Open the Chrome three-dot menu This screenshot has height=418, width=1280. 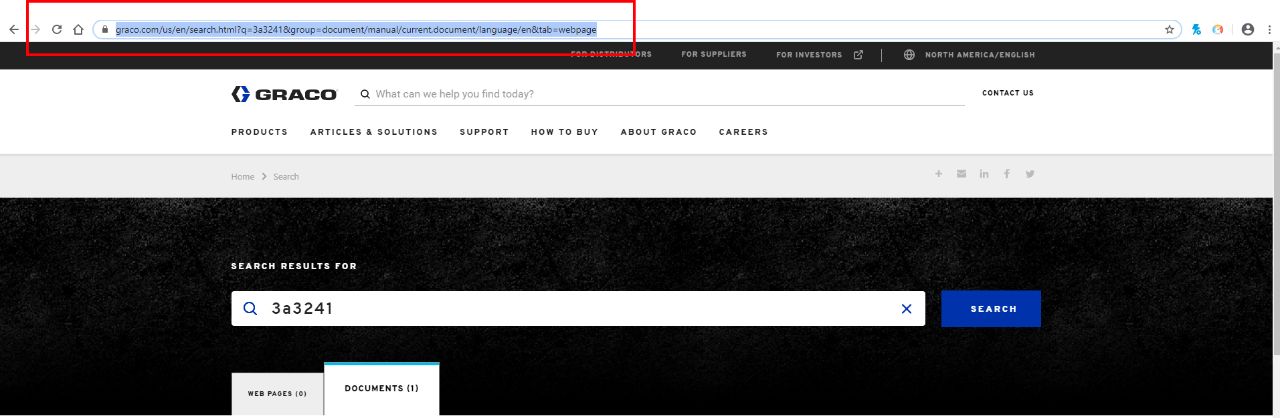(1268, 30)
